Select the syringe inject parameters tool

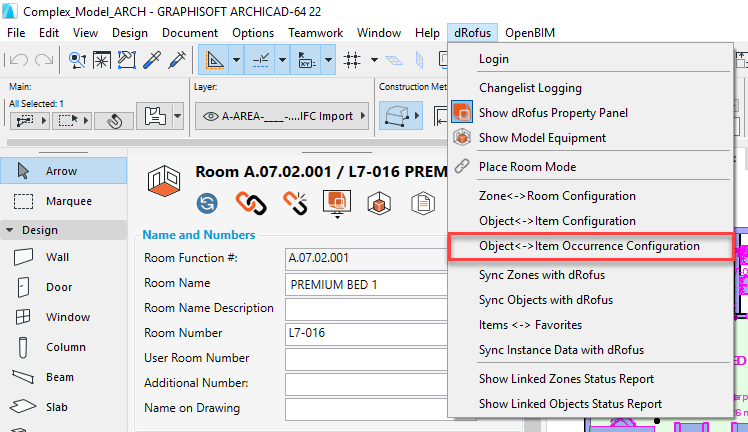coord(177,60)
